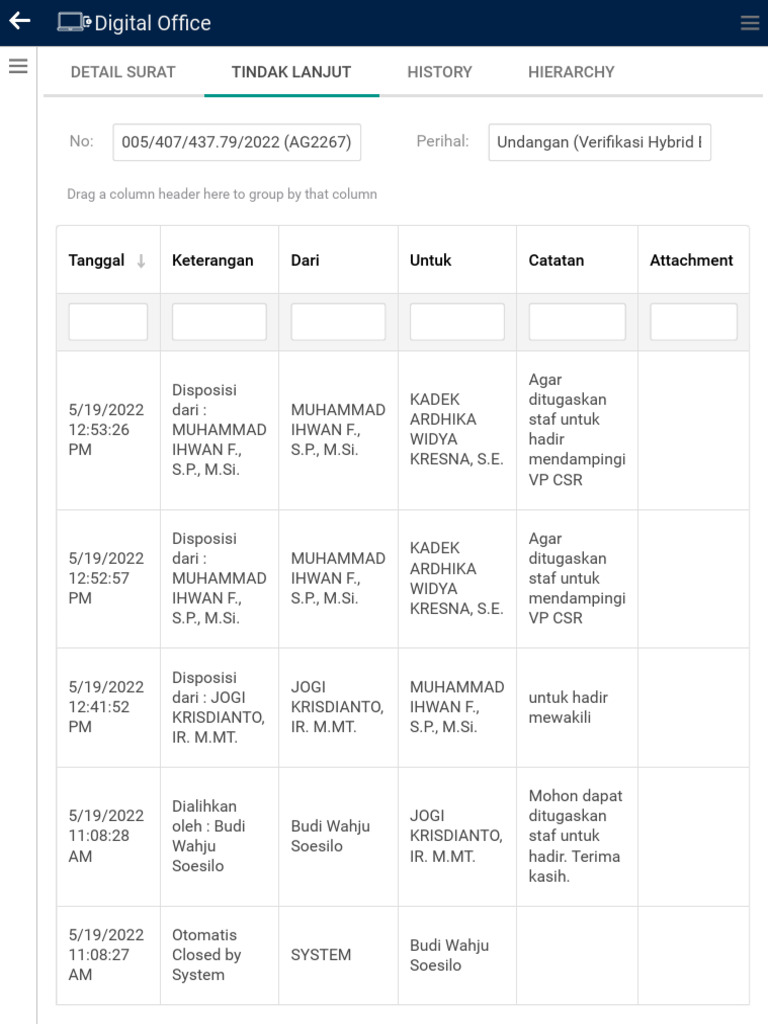Focus the Catatan column filter box
The width and height of the screenshot is (768, 1024).
pos(577,322)
